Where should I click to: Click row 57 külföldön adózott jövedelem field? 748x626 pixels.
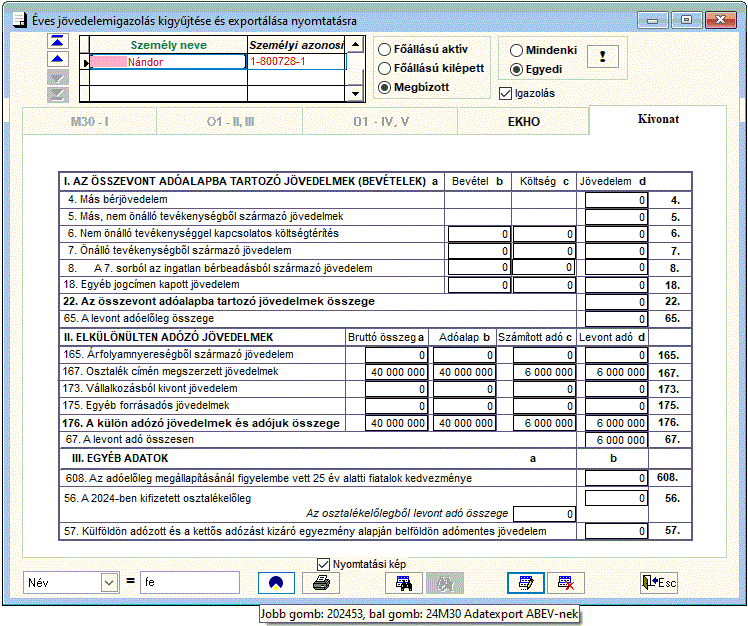click(x=616, y=531)
